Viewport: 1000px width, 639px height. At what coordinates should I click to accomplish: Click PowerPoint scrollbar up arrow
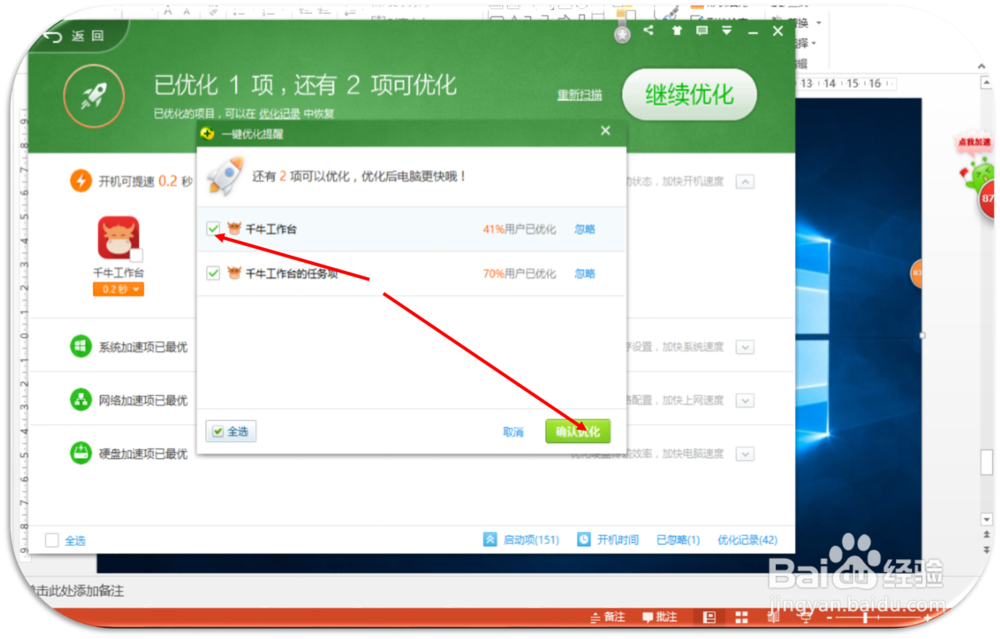986,82
